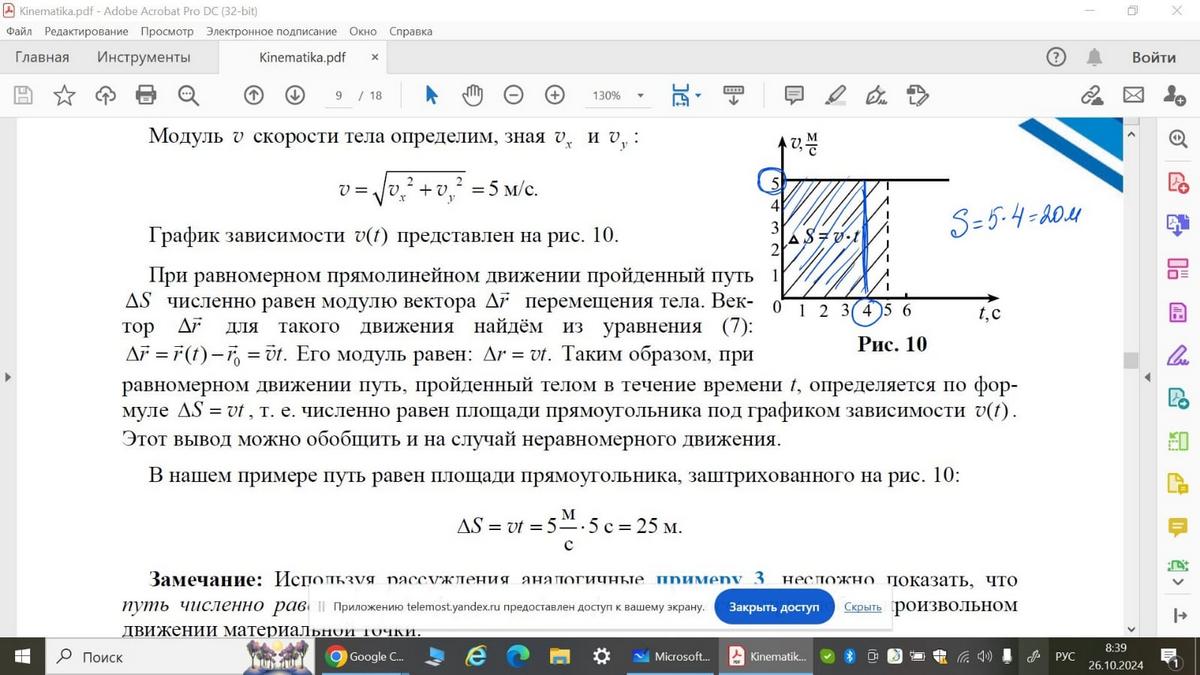Add a sticky note comment

coord(794,95)
